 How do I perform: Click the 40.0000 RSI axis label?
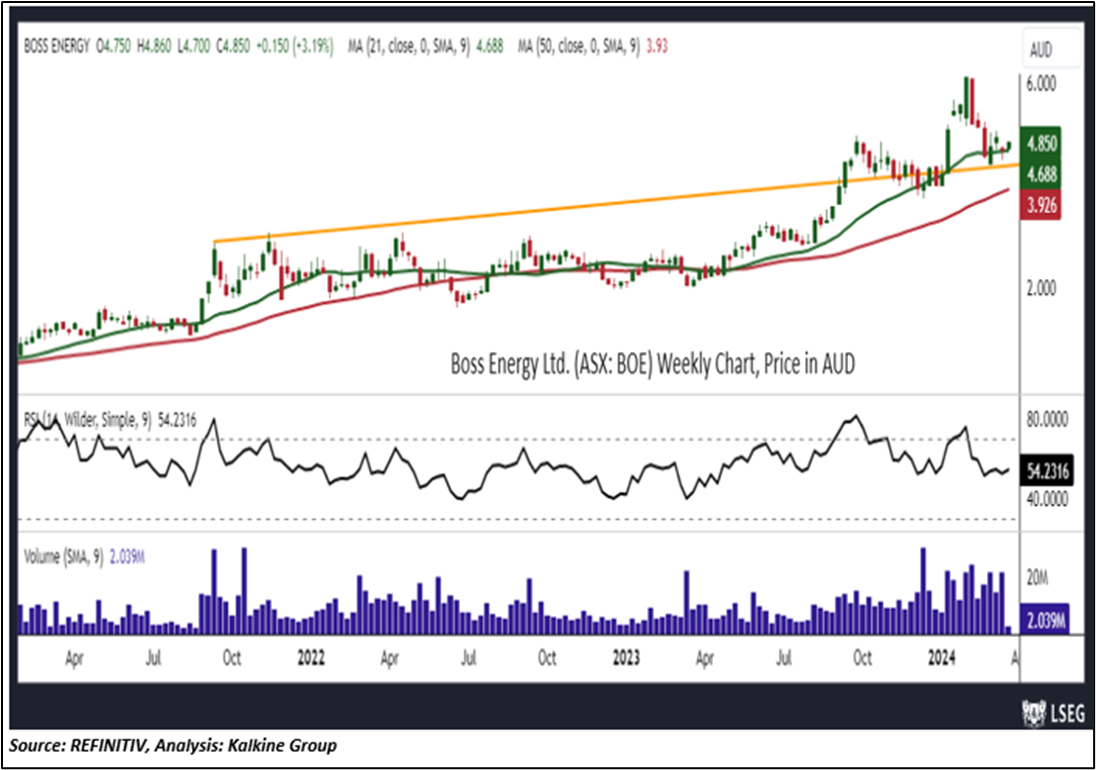[1047, 500]
